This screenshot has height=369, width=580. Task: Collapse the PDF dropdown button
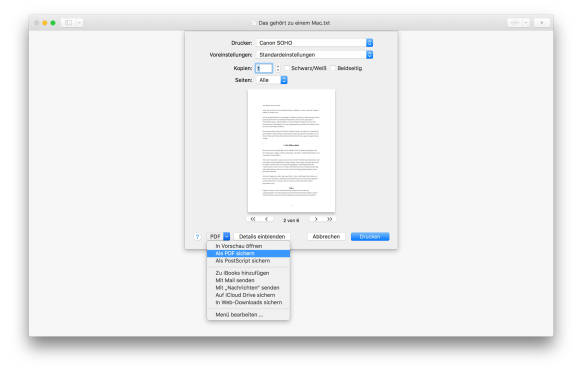tap(219, 237)
